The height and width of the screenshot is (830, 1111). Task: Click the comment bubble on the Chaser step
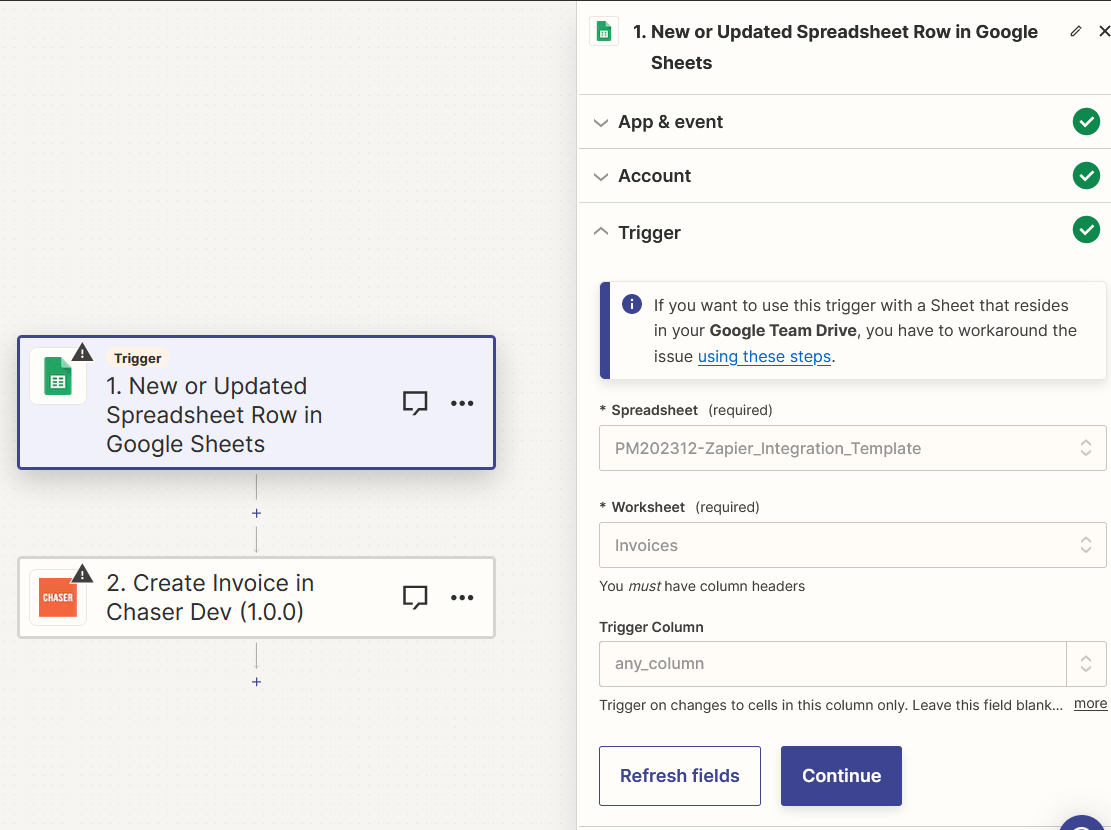click(x=415, y=597)
